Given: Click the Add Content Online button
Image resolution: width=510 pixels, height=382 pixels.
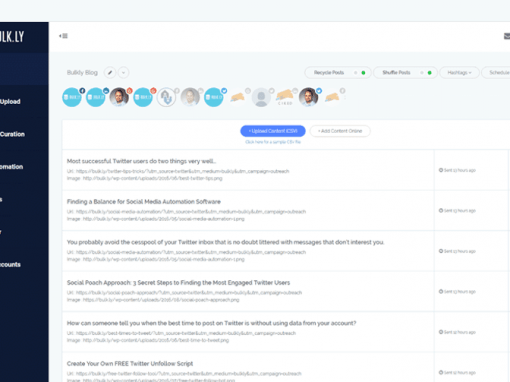Looking at the screenshot, I should pos(340,131).
